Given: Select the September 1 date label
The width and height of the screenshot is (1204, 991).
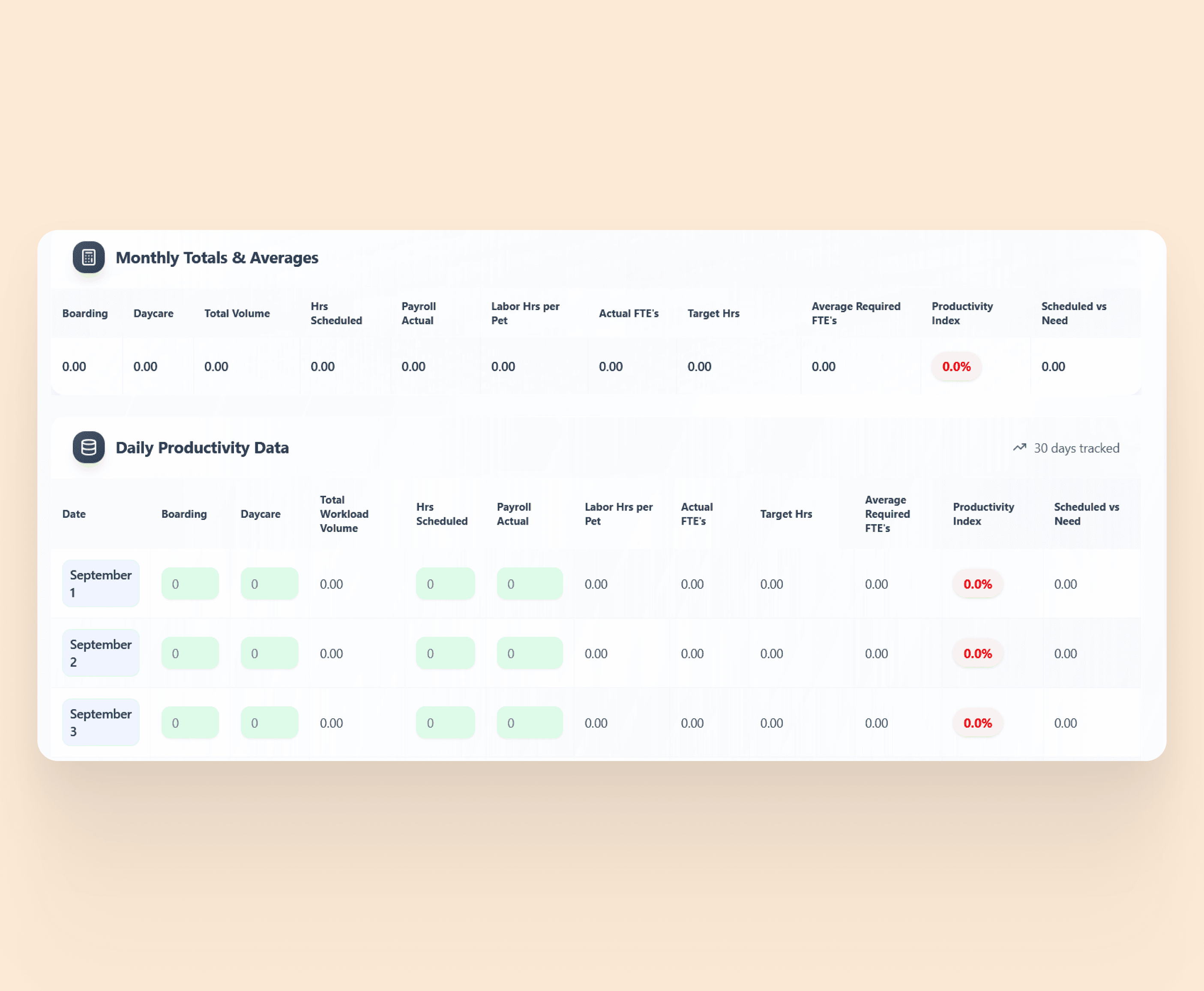Looking at the screenshot, I should pyautogui.click(x=101, y=584).
